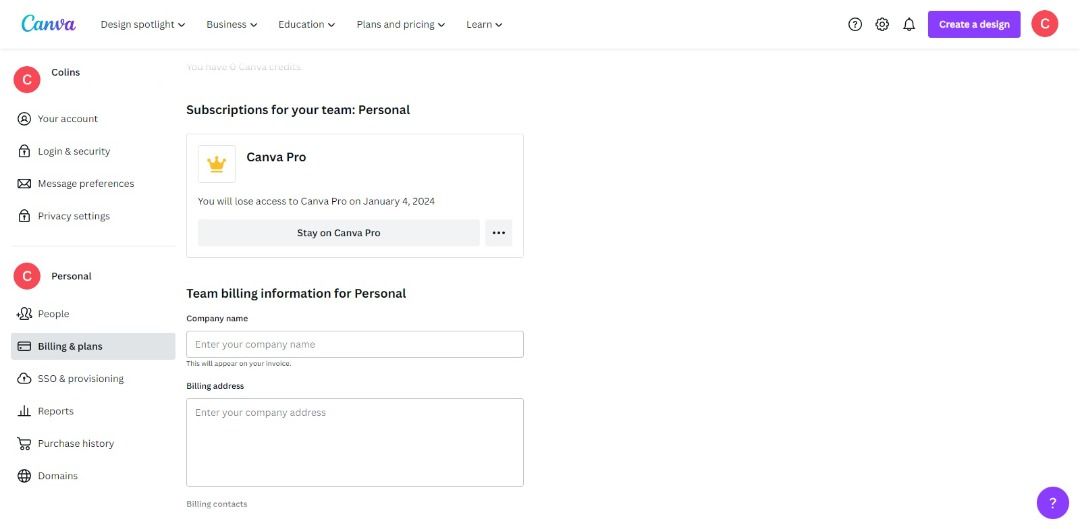The height and width of the screenshot is (529, 1080).
Task: Expand the Plans and pricing menu
Action: [x=401, y=24]
